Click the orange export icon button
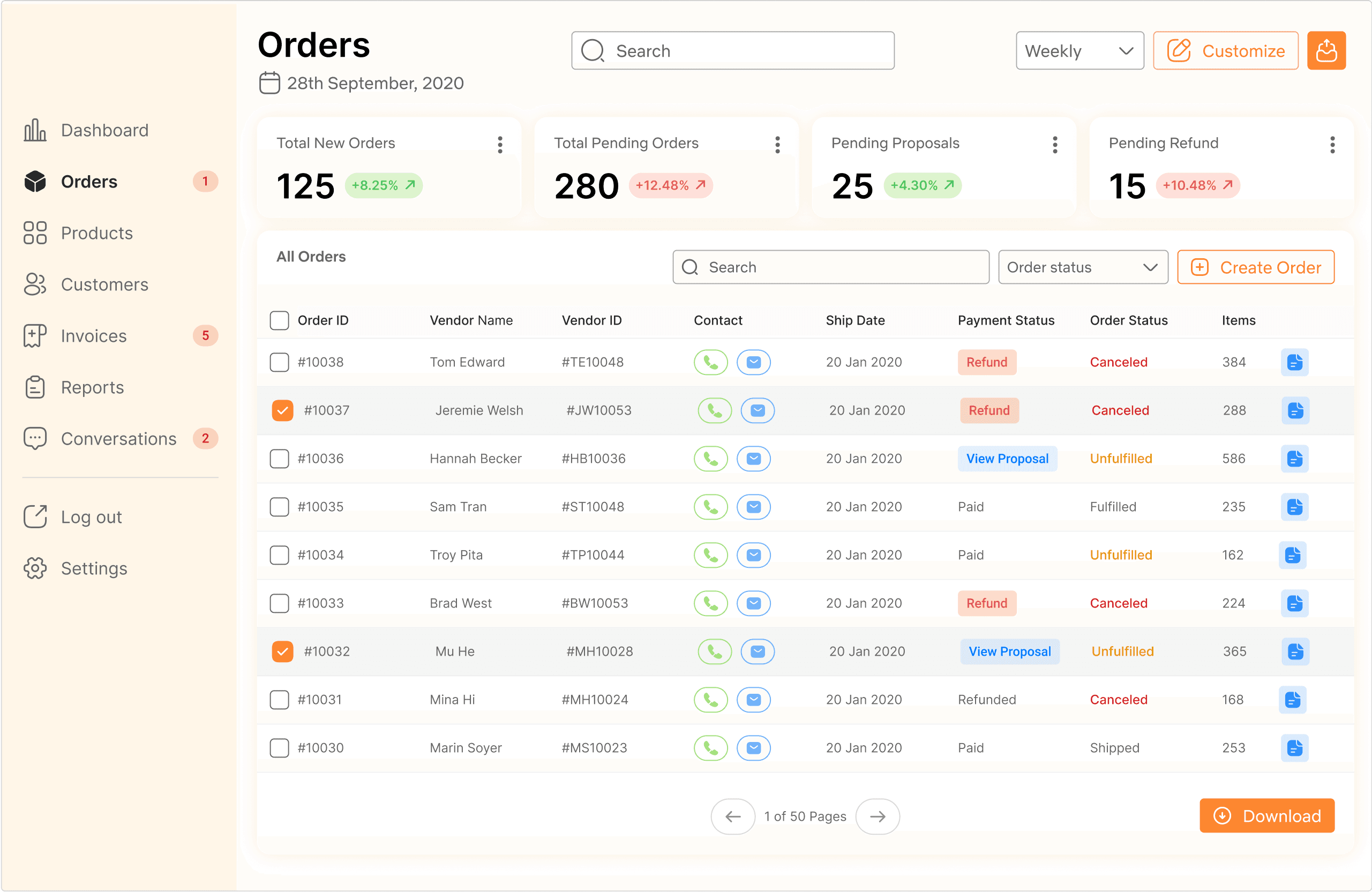 click(1325, 51)
